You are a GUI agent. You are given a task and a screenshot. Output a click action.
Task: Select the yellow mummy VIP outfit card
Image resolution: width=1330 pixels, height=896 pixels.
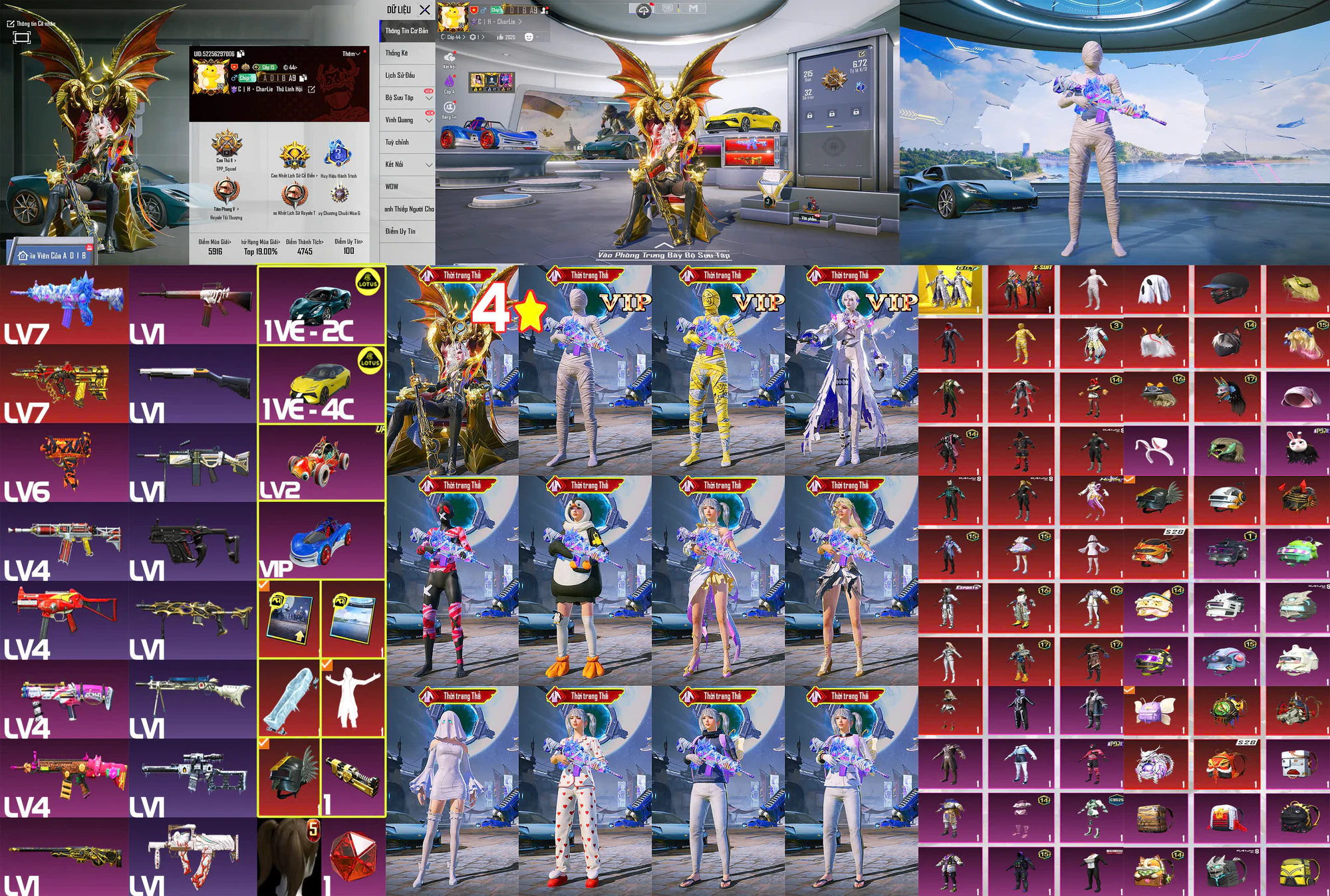(x=718, y=370)
